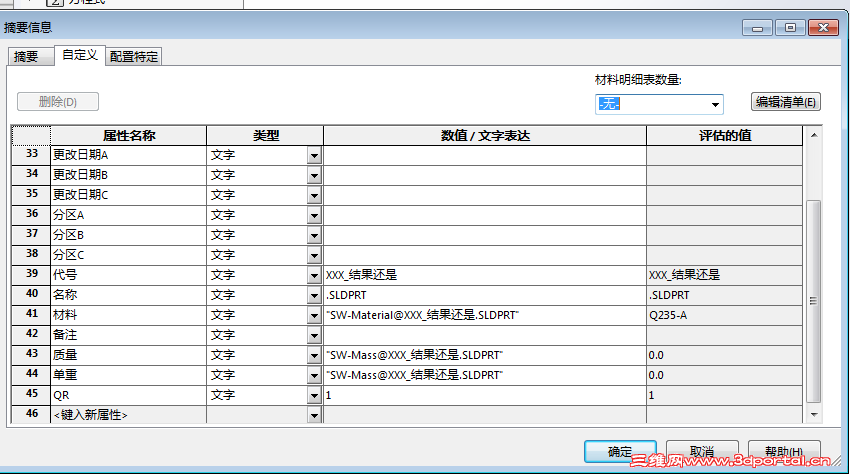
Task: Maximize the 摘要信息 dialog
Action: click(790, 28)
